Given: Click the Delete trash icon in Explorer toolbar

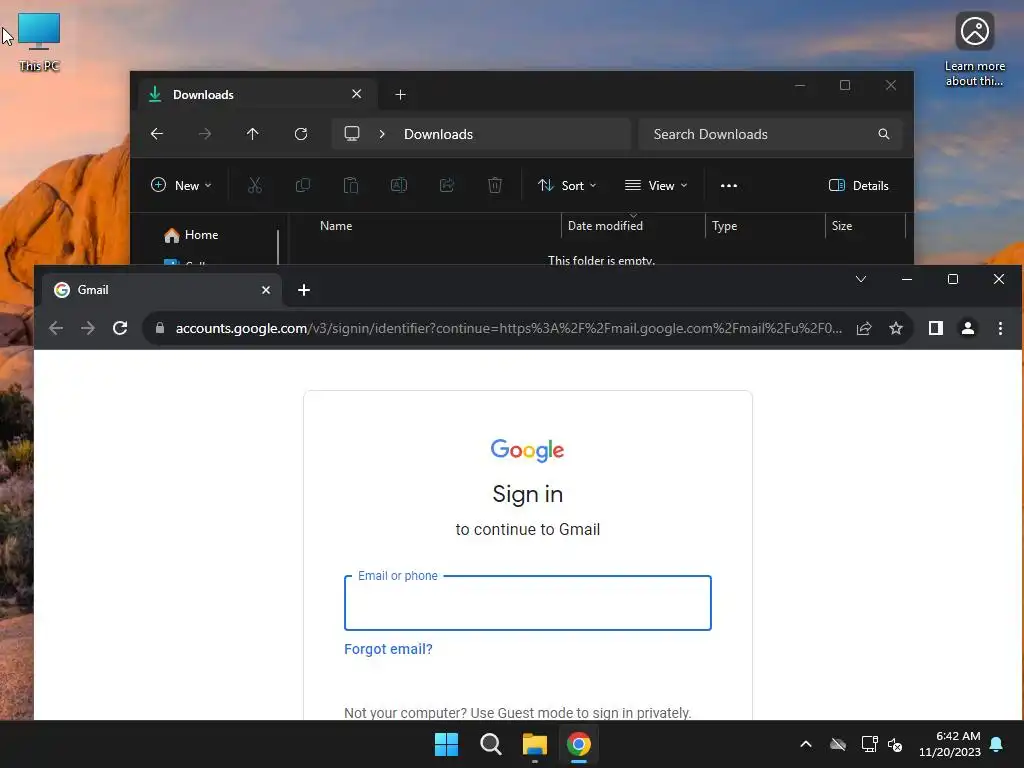Looking at the screenshot, I should click(x=495, y=185).
